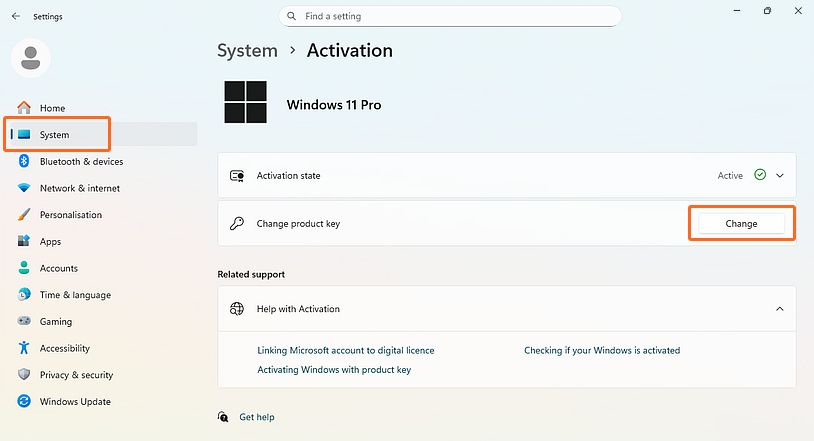Open Personalisation settings
Screen dimensions: 814x441
[x=70, y=215]
